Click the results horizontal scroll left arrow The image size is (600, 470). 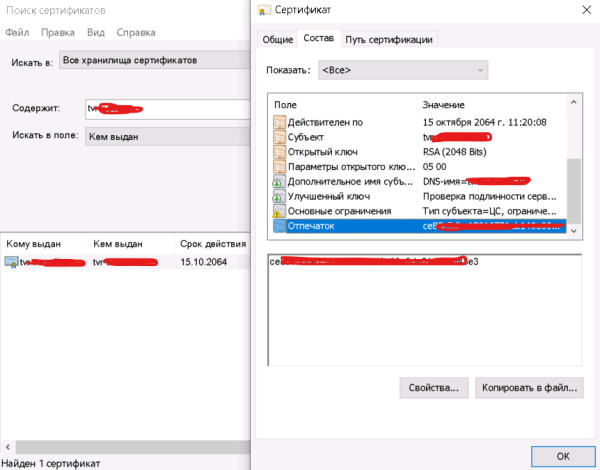pos(8,447)
